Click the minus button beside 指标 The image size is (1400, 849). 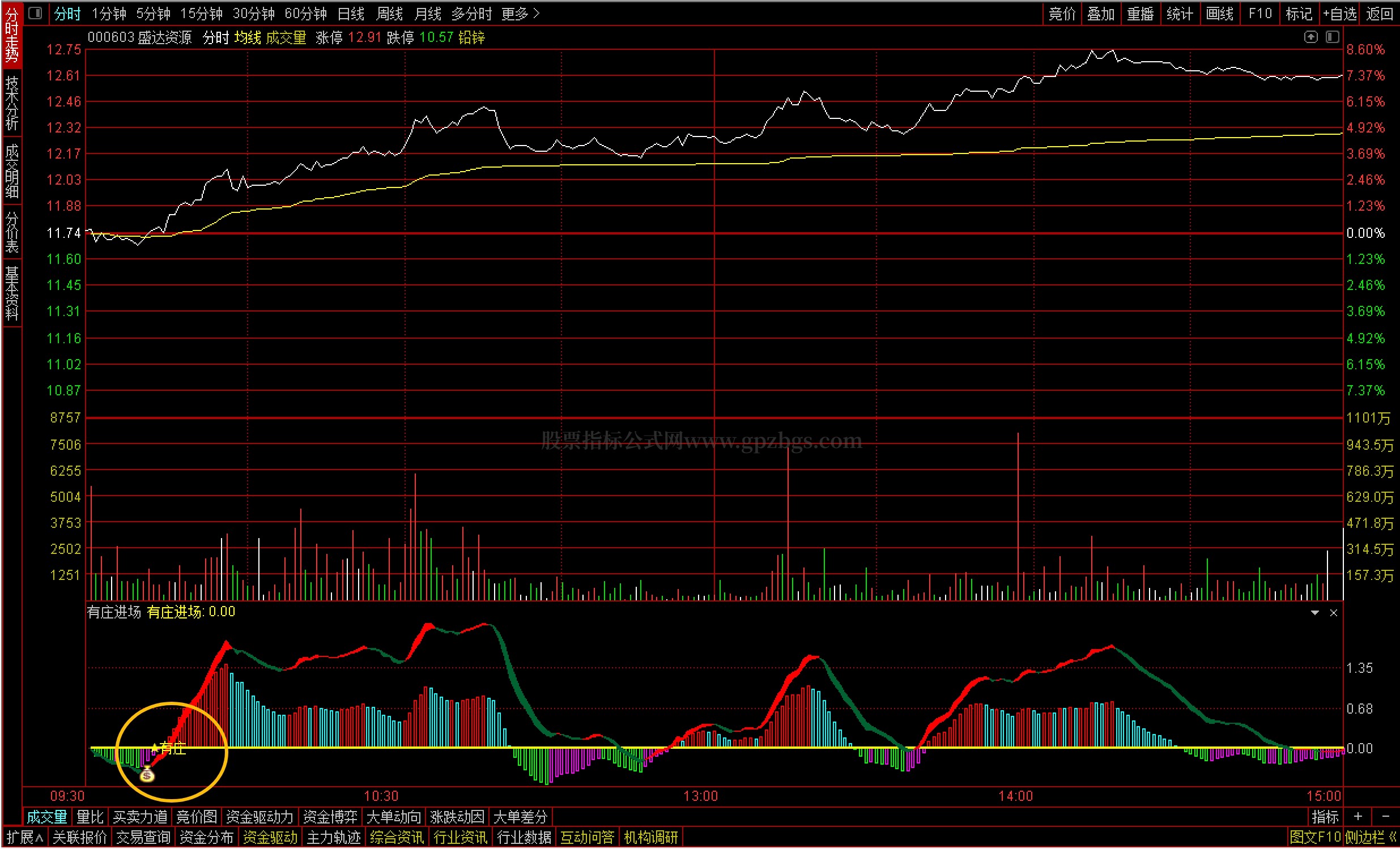(x=1385, y=816)
